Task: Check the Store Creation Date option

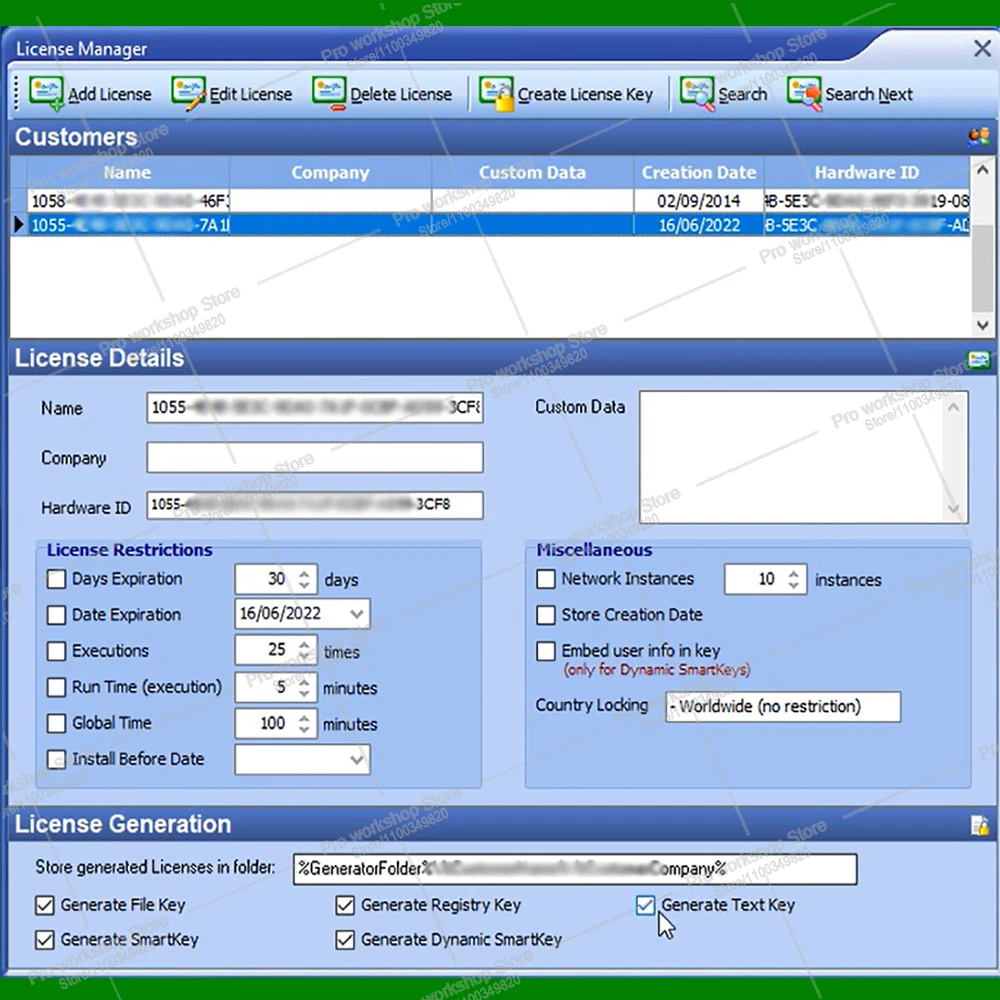Action: pos(546,615)
